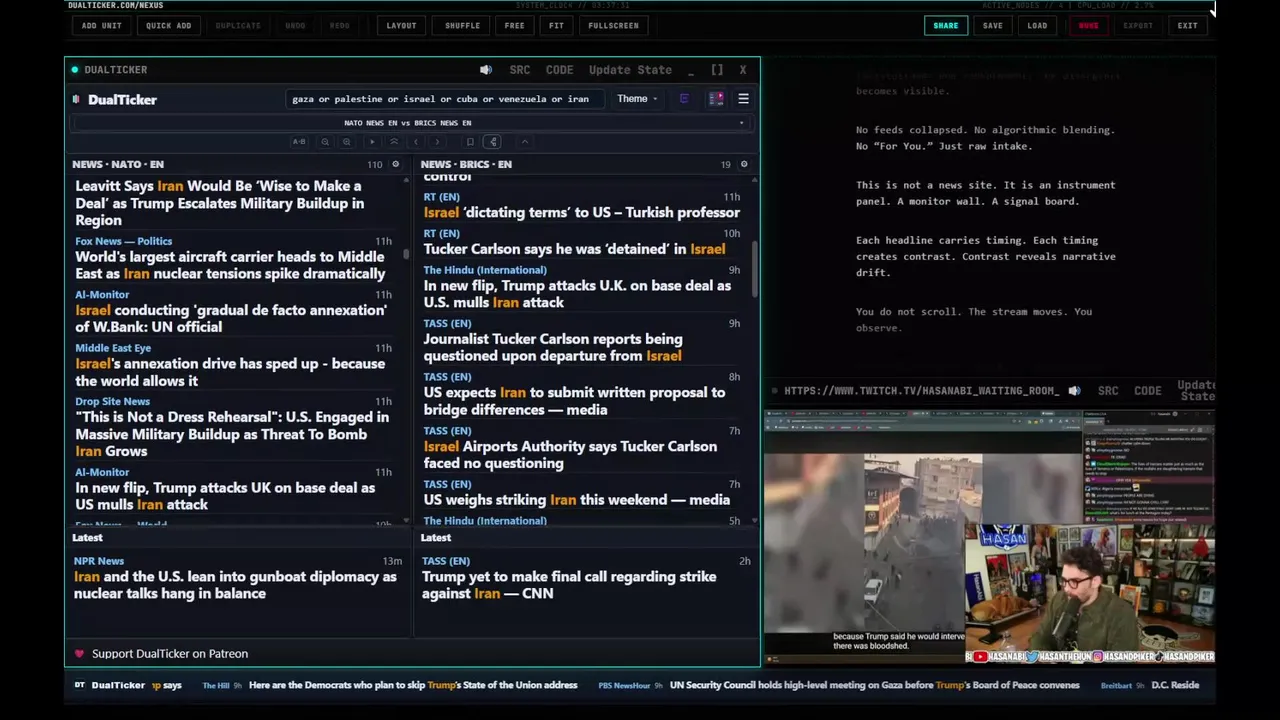Collapse toolbar with the caret-up icon
Image resolution: width=1280 pixels, height=720 pixels.
point(525,142)
